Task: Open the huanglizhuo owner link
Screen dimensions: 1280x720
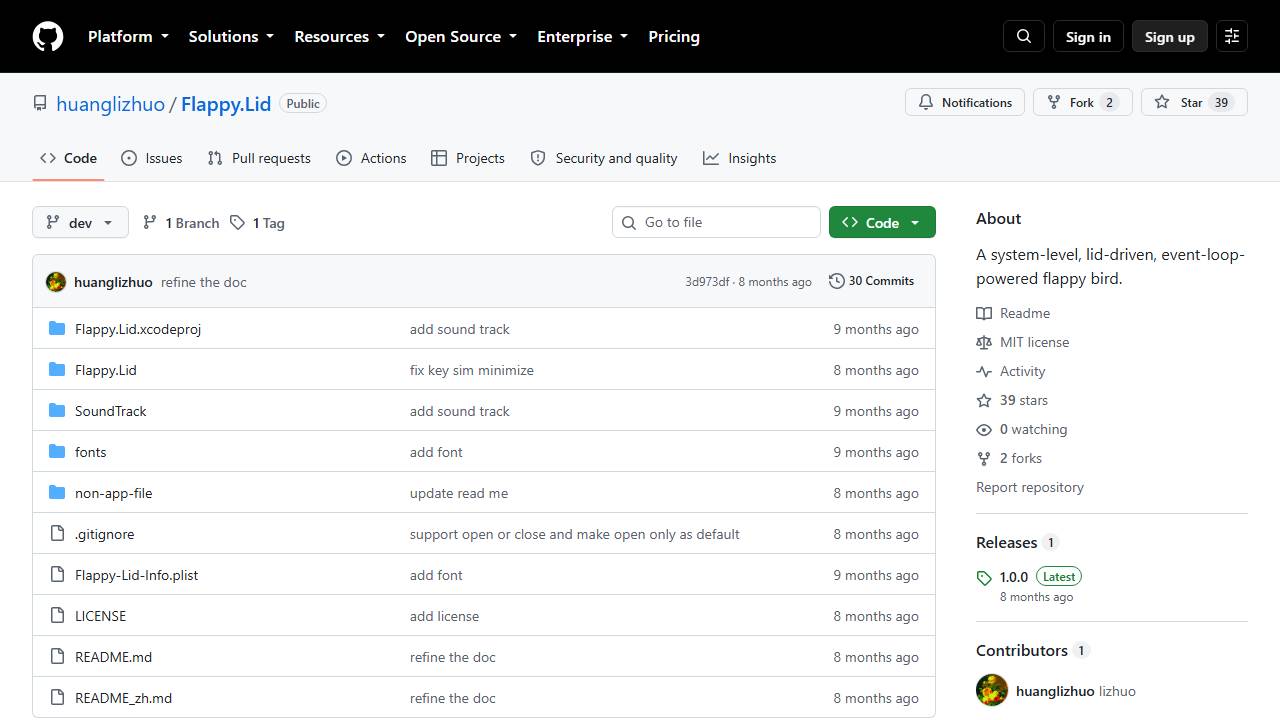Action: 110,104
